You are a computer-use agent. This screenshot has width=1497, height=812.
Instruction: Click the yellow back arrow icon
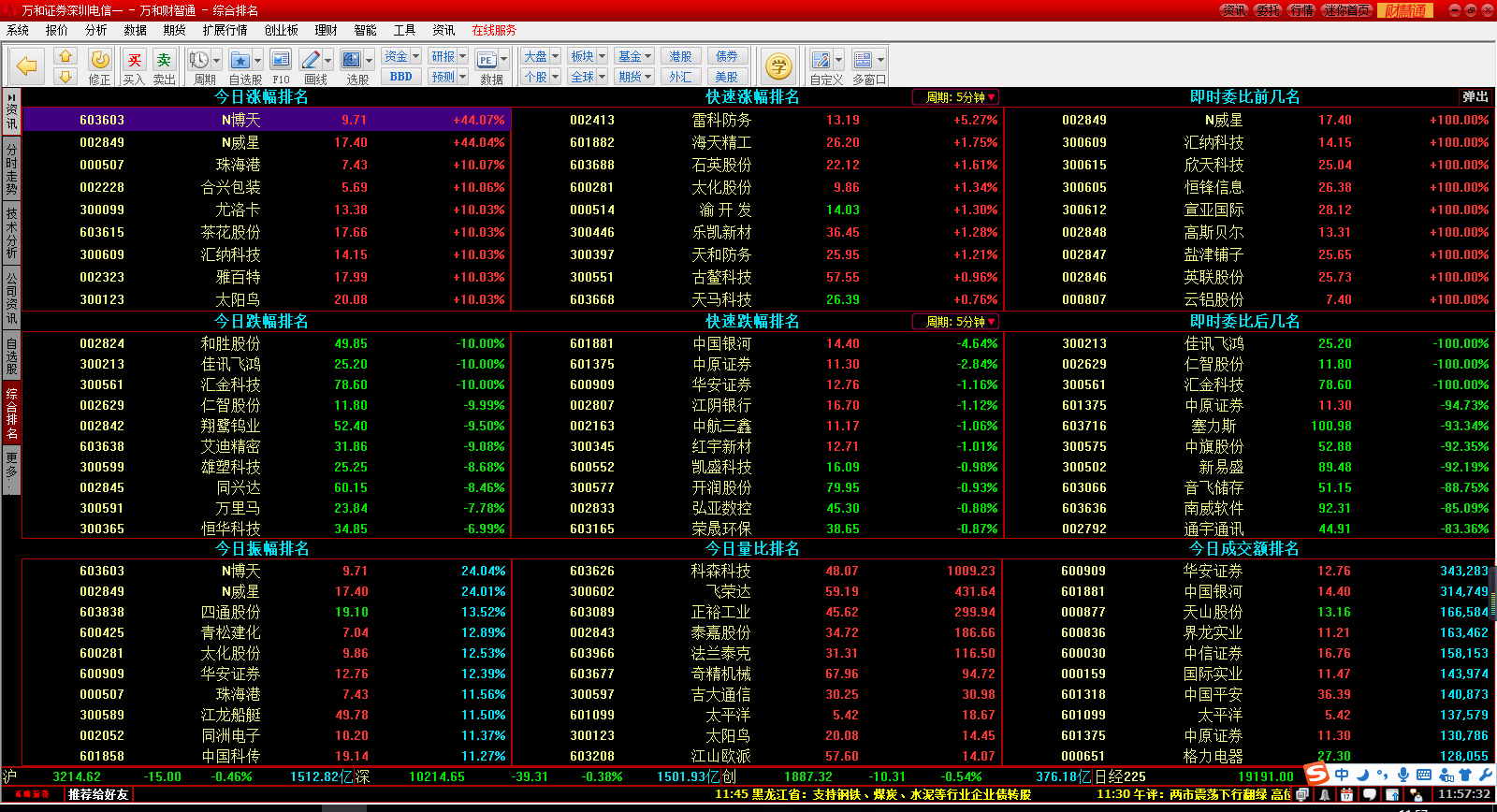coord(27,65)
